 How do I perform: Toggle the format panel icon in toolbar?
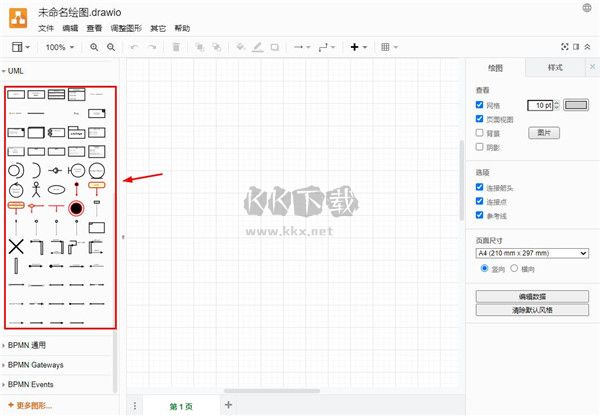(576, 47)
